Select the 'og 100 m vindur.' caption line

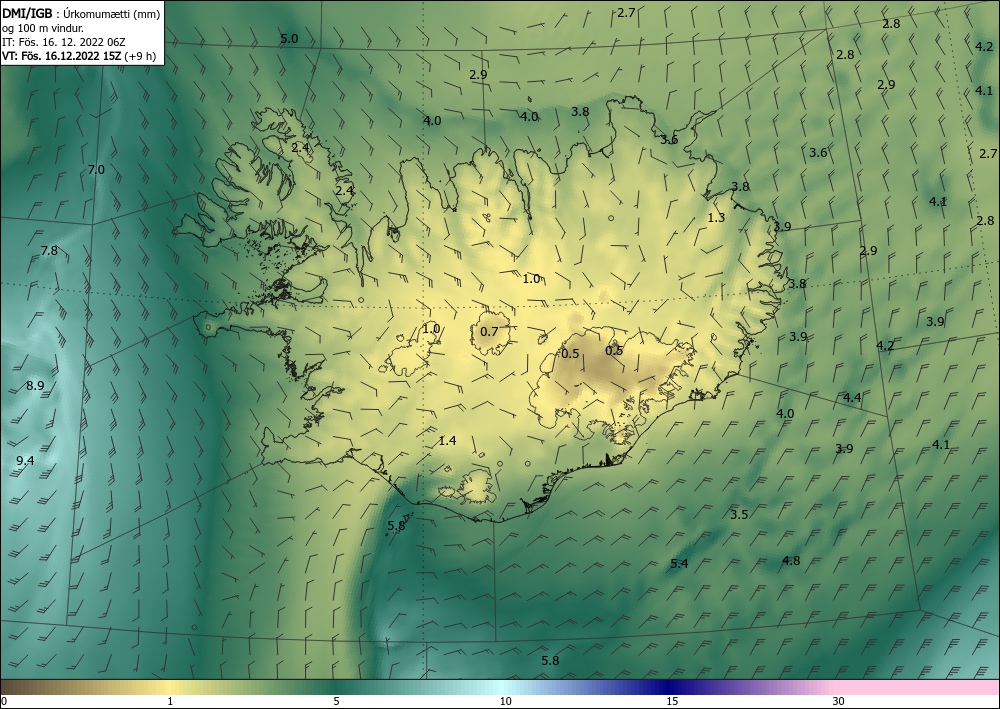(x=43, y=28)
